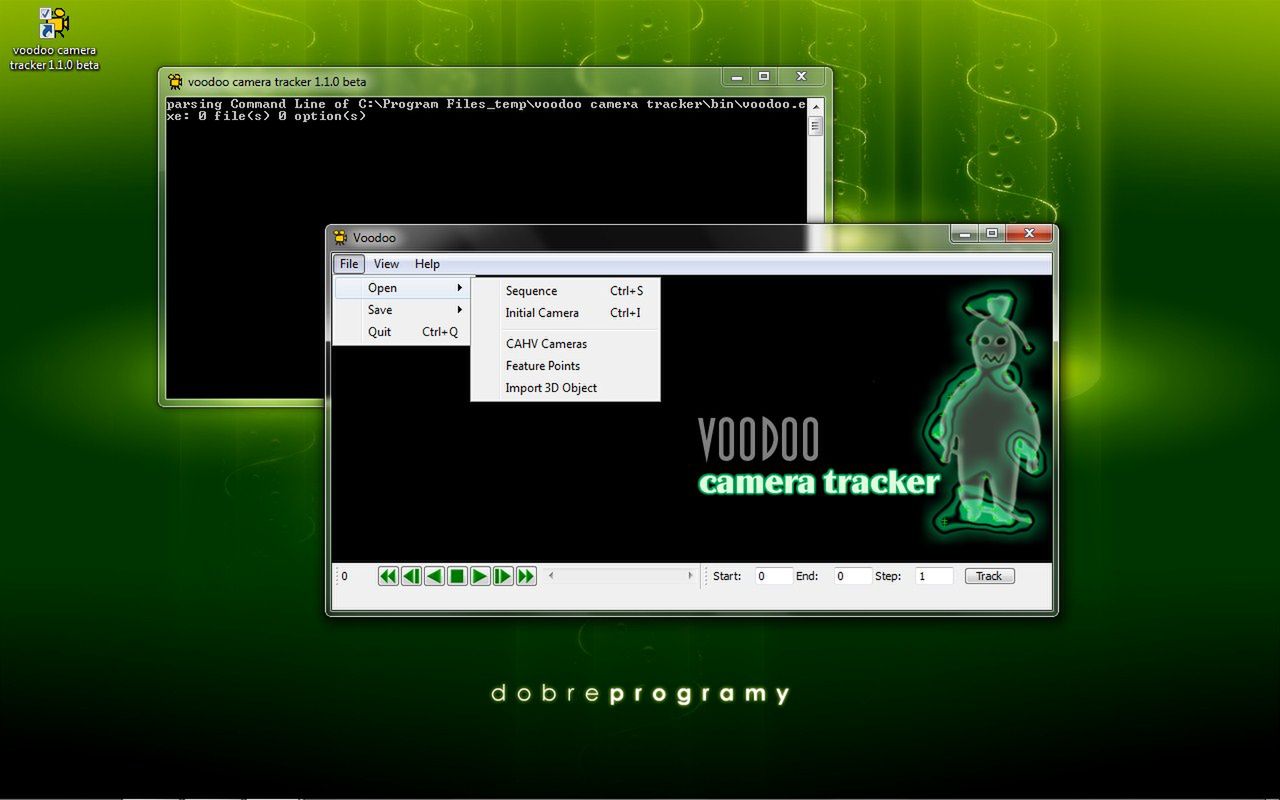Click the frame timeline slider track
Viewport: 1280px width, 800px height.
click(x=620, y=576)
